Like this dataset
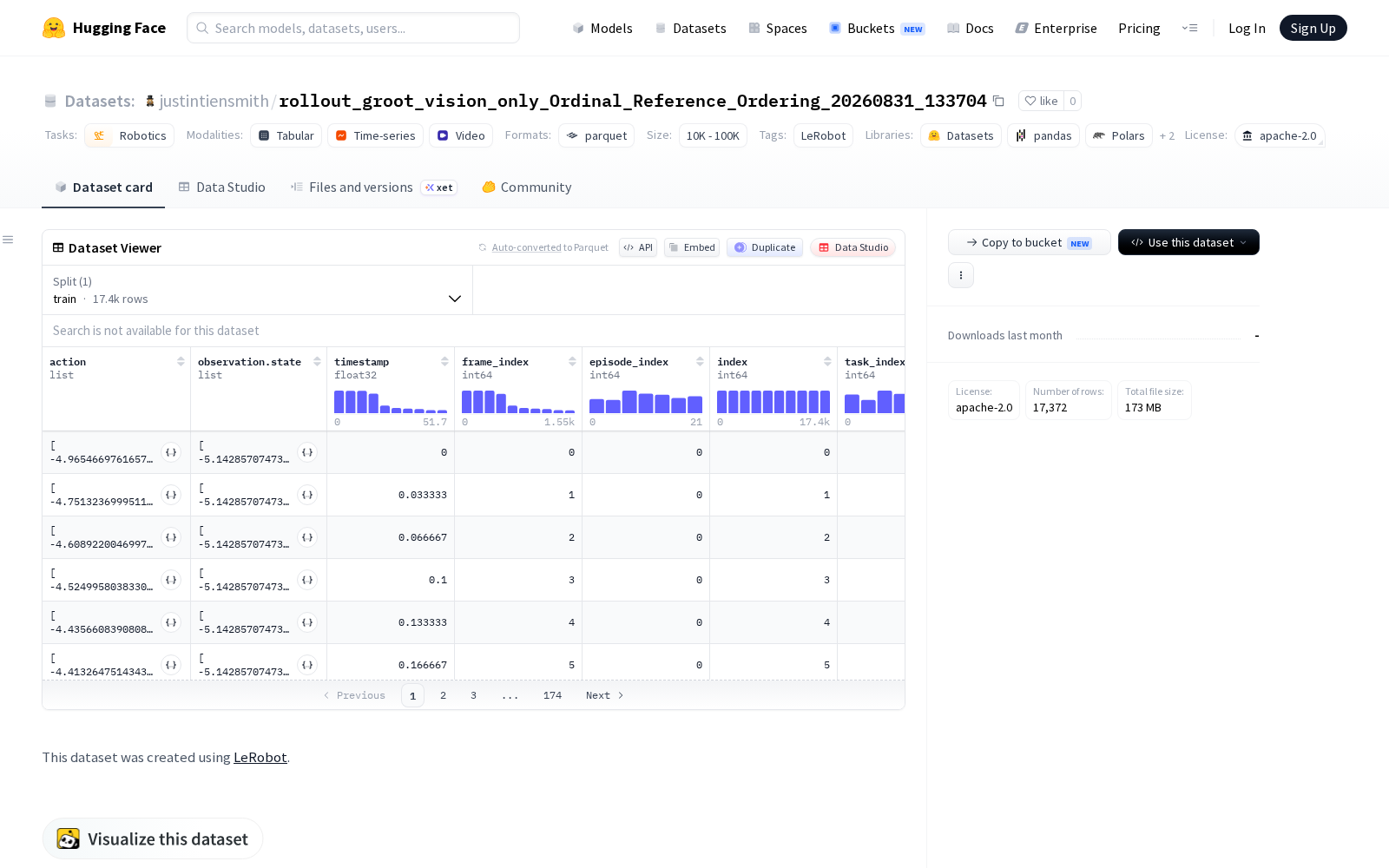The width and height of the screenshot is (1389, 868). pyautogui.click(x=1041, y=101)
